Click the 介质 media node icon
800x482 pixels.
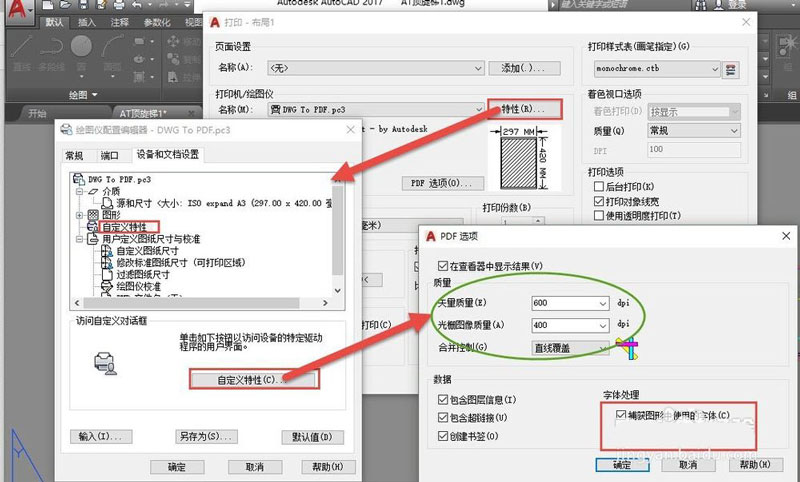[x=93, y=191]
